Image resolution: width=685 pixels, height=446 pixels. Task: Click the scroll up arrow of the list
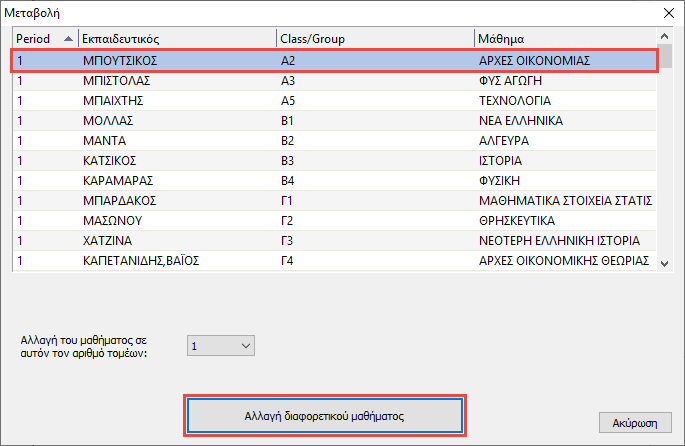coord(664,36)
